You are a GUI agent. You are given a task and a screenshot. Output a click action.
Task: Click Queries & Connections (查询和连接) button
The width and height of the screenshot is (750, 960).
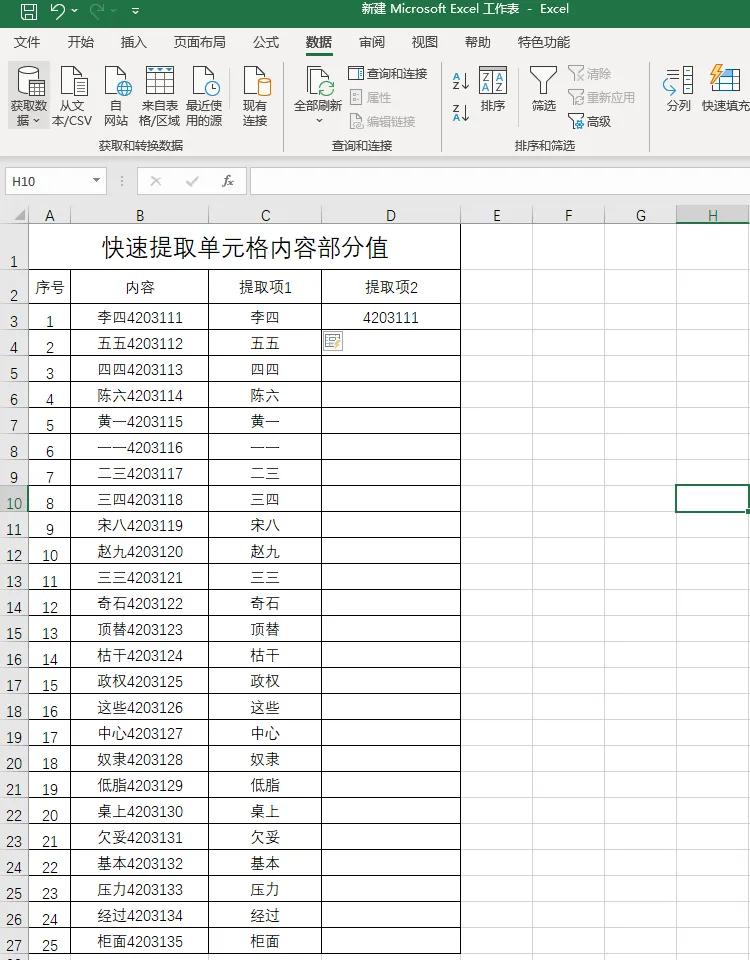(x=388, y=73)
